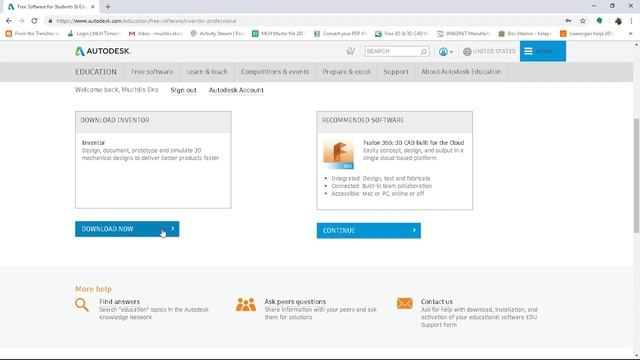Open the Convert your PDF bookmark
The width and height of the screenshot is (640, 360).
(340, 33)
